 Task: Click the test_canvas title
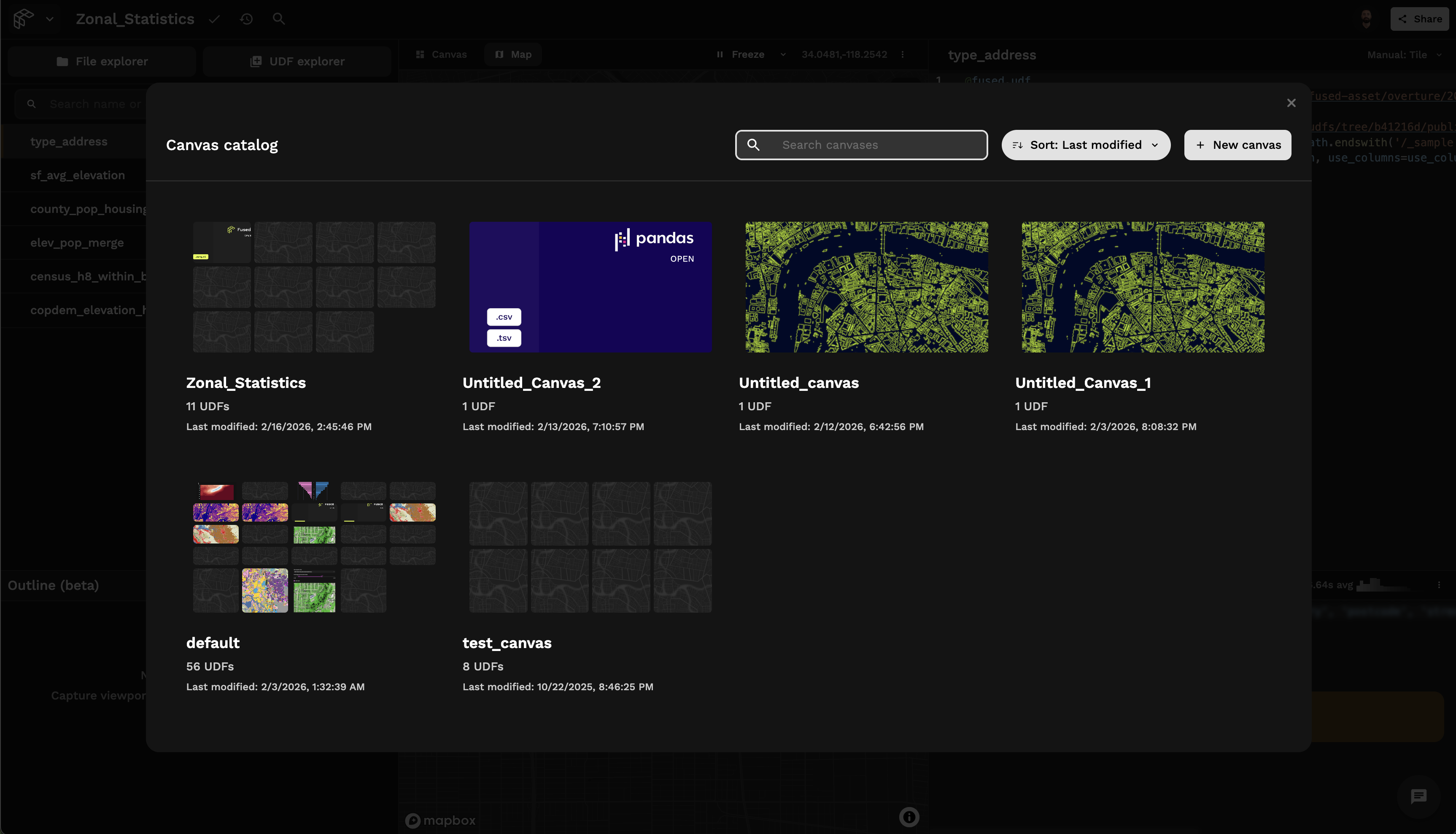(x=507, y=643)
